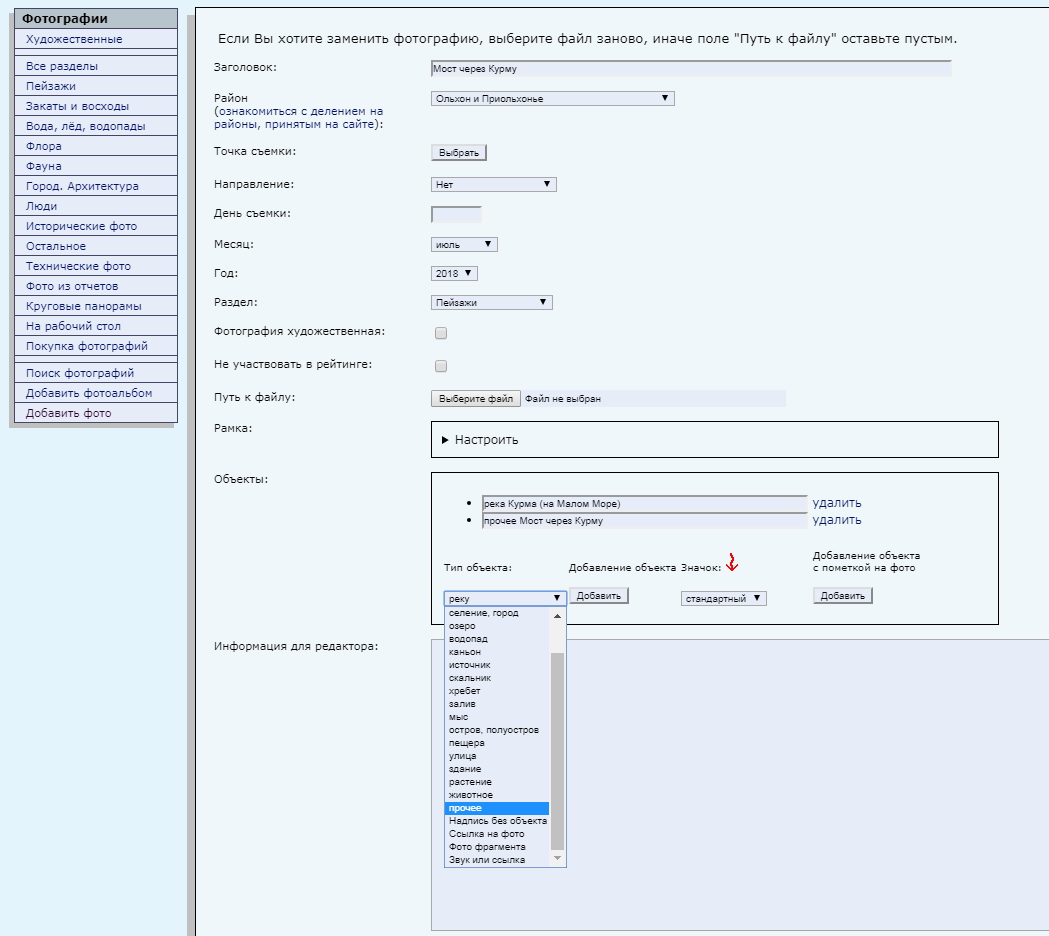
Task: Open Исторические фото section
Action: pyautogui.click(x=96, y=226)
